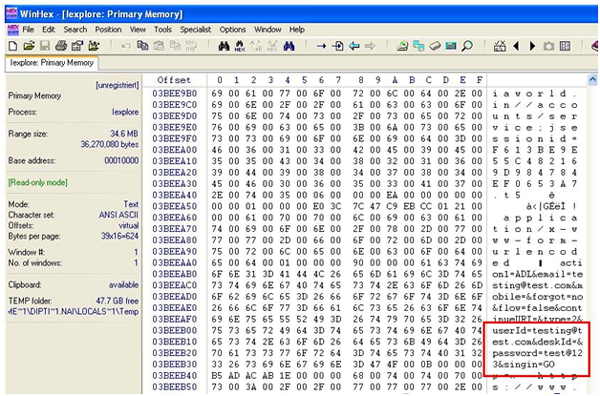Click the Clipboard value 'available'

point(124,285)
